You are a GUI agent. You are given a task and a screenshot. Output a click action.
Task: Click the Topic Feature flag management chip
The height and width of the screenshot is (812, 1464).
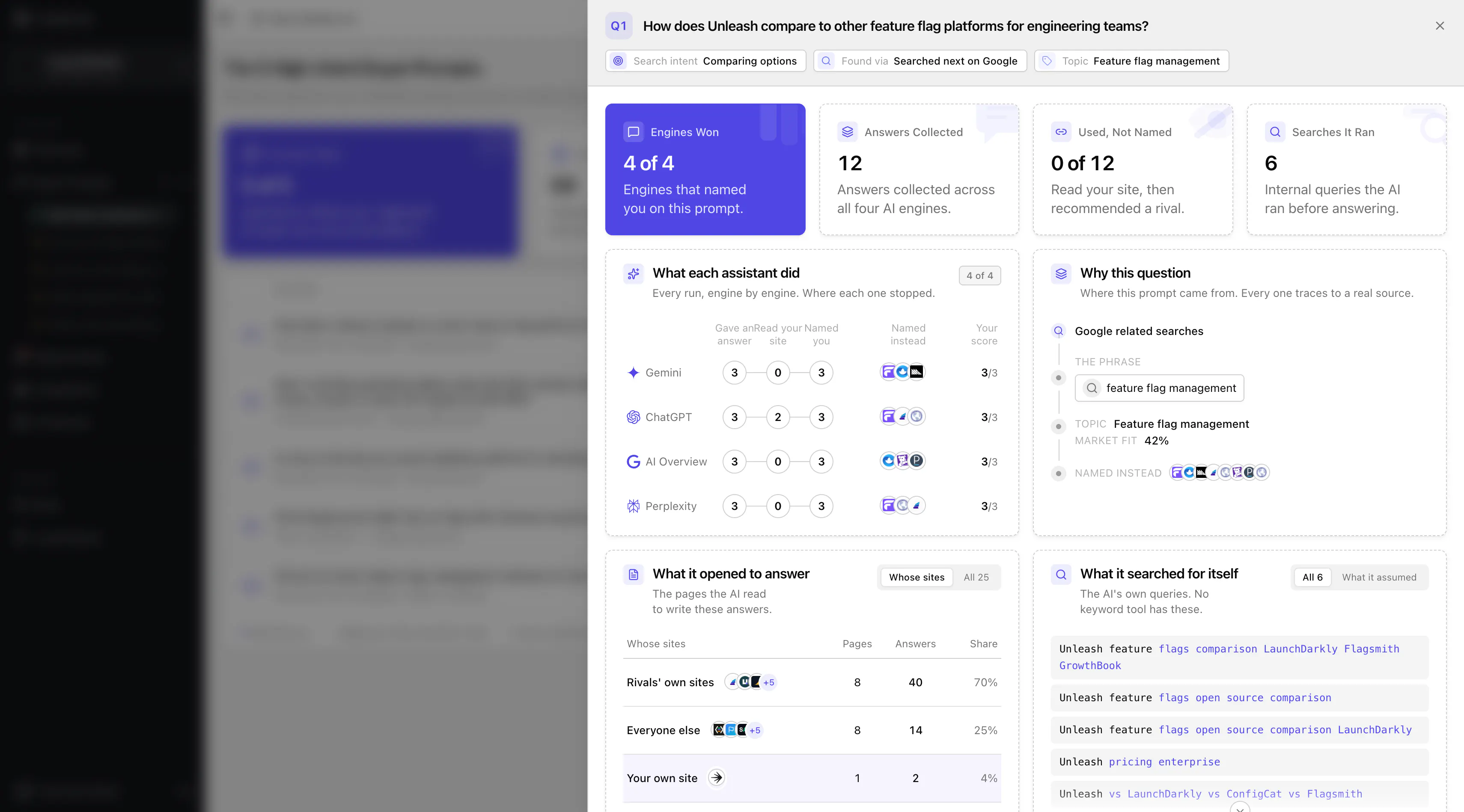(x=1131, y=61)
